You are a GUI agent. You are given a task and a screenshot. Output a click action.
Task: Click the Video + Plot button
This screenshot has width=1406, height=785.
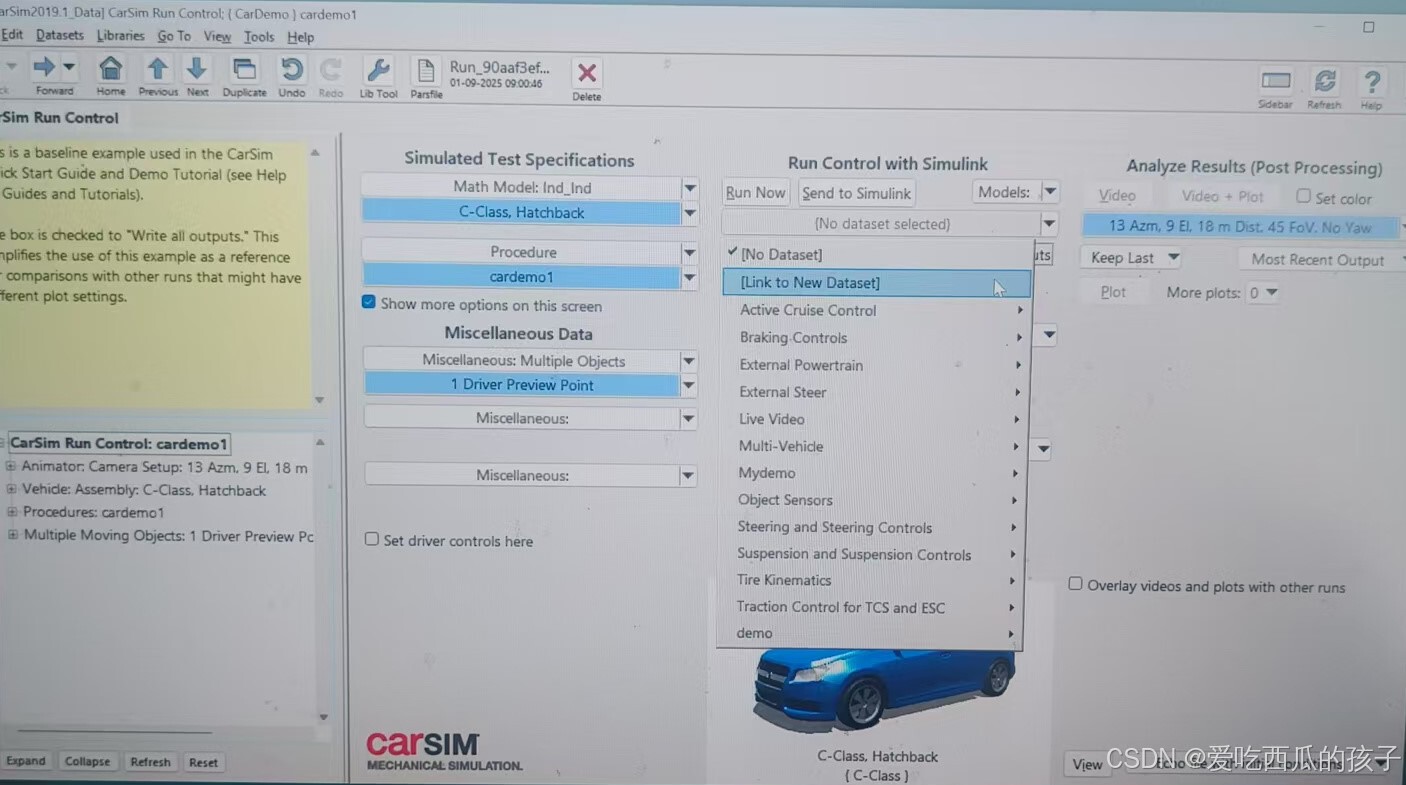pyautogui.click(x=1222, y=197)
